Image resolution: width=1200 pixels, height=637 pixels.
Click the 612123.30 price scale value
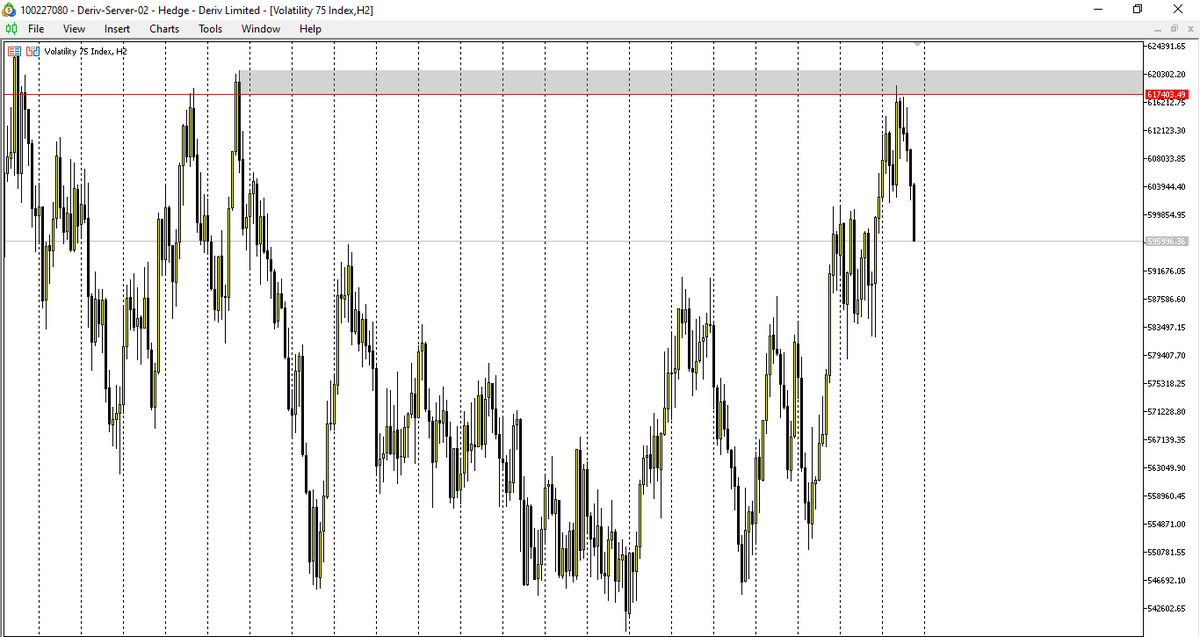click(x=1166, y=130)
